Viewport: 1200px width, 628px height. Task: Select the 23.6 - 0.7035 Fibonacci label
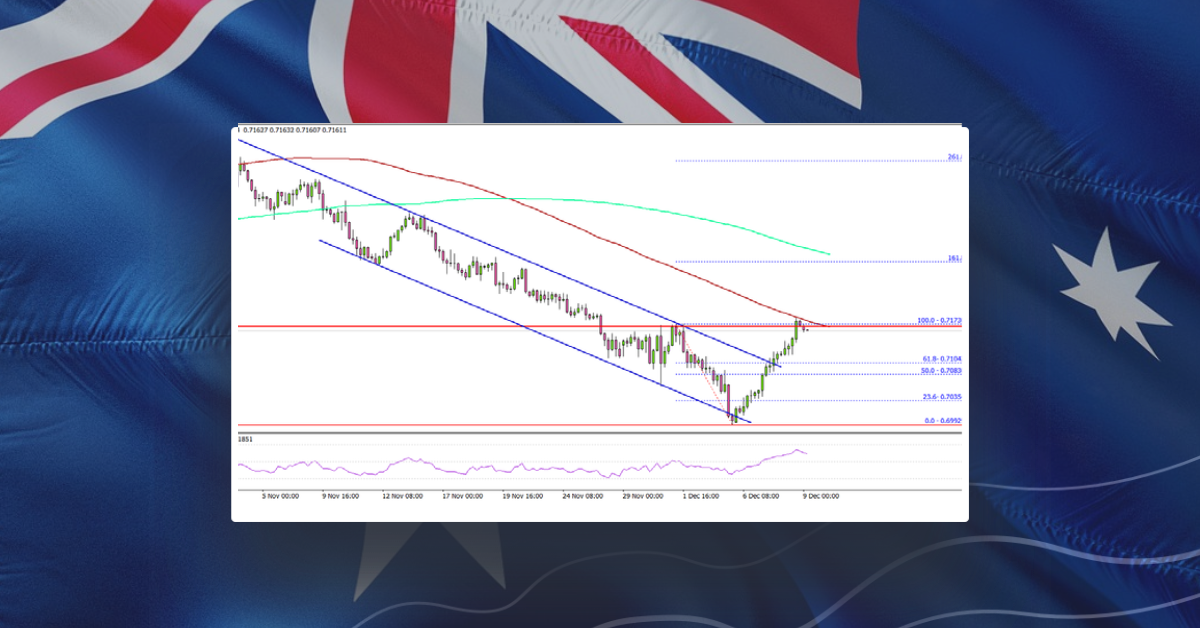click(x=941, y=398)
